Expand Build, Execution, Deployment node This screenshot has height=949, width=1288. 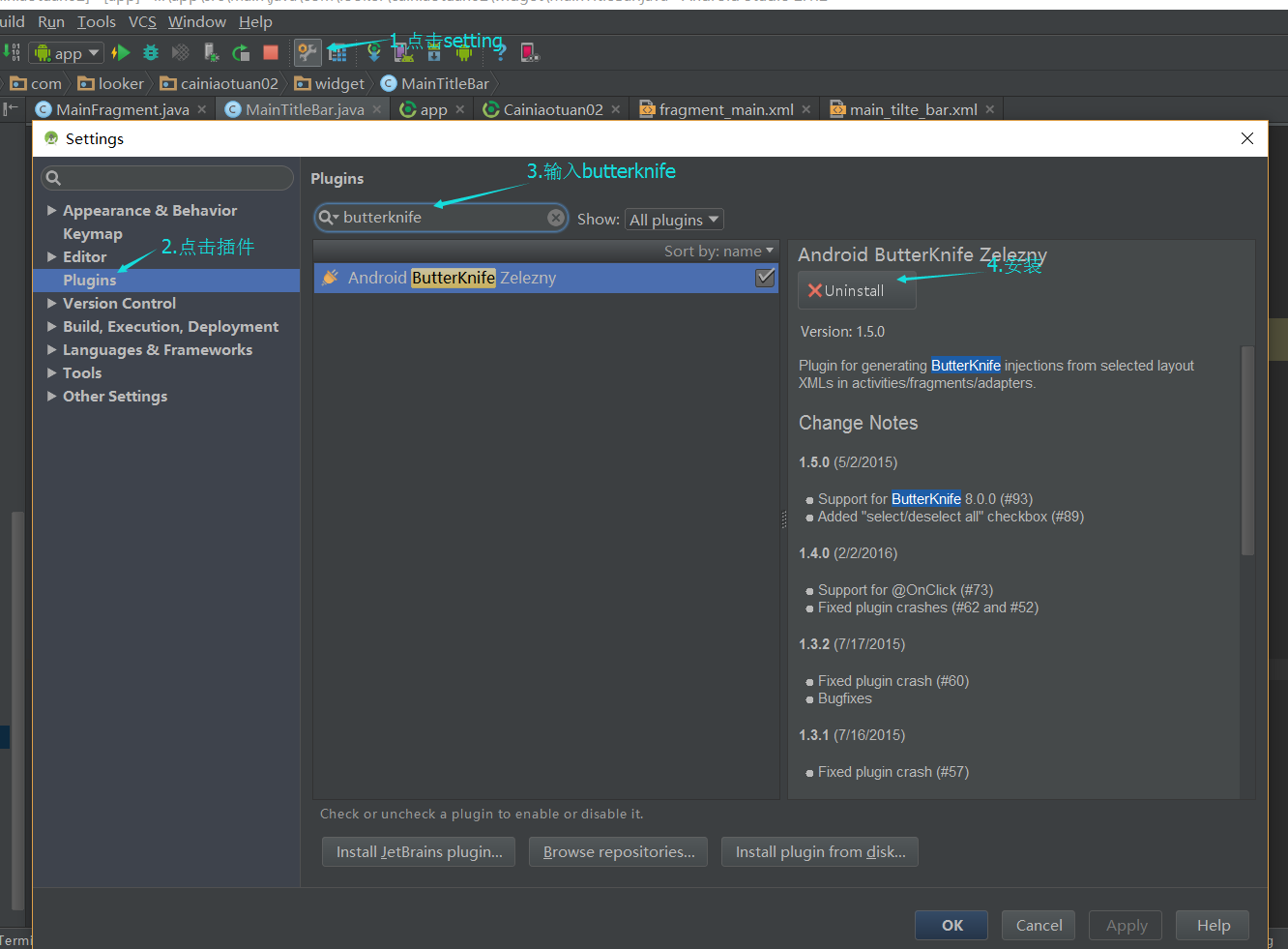pos(52,326)
